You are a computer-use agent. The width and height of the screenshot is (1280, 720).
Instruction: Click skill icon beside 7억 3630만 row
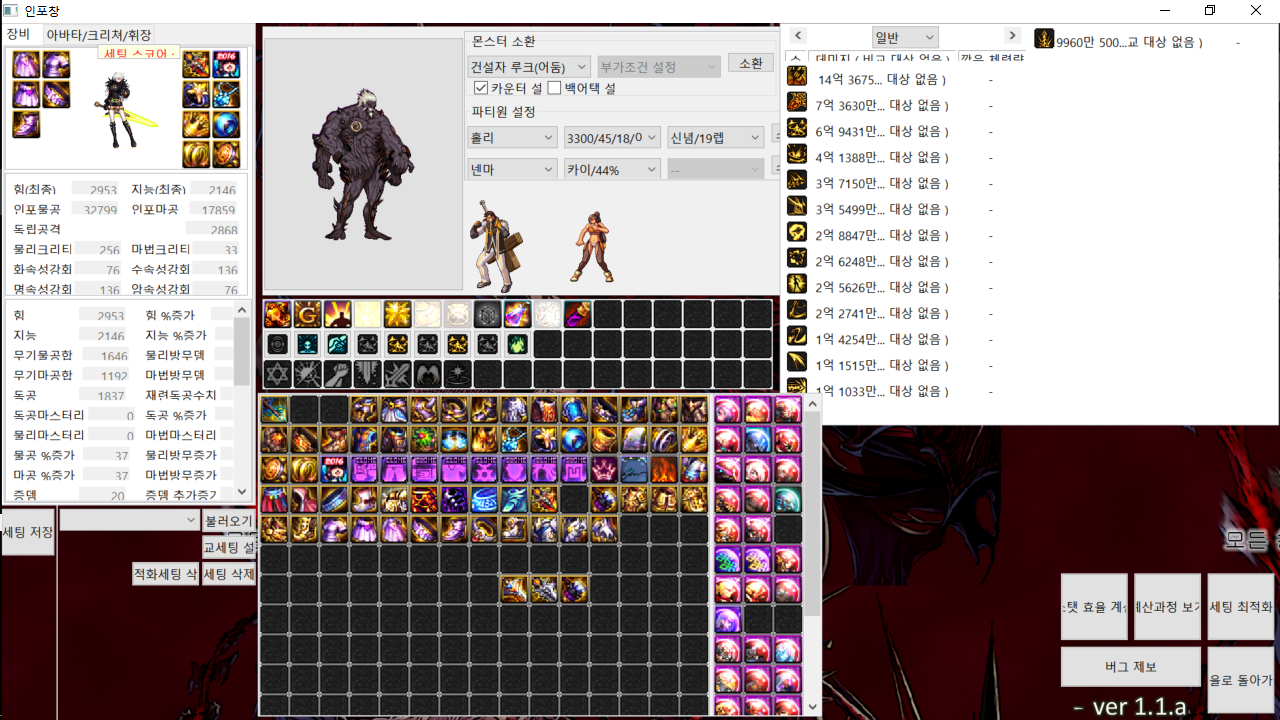(797, 102)
